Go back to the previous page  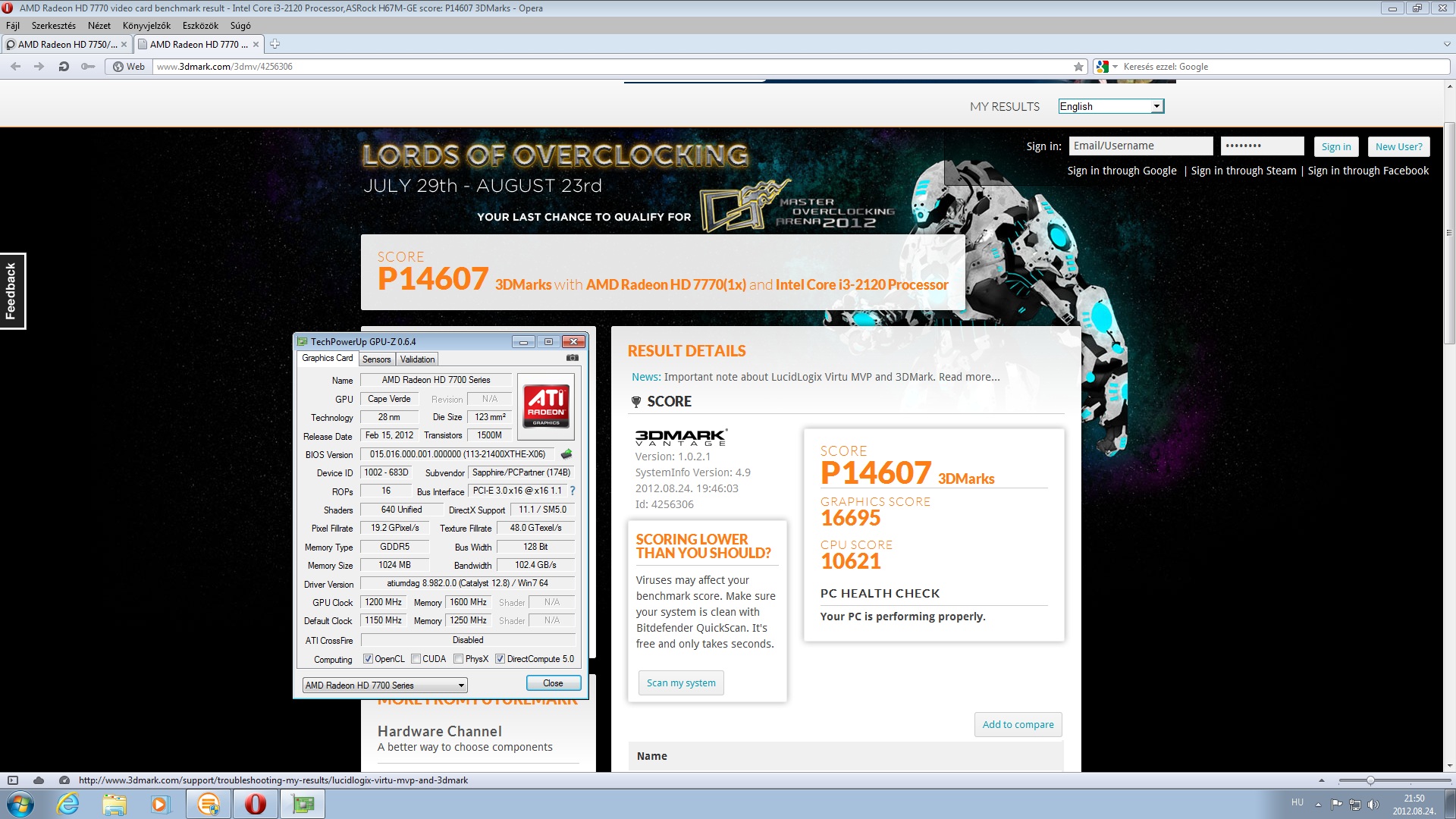(x=16, y=67)
